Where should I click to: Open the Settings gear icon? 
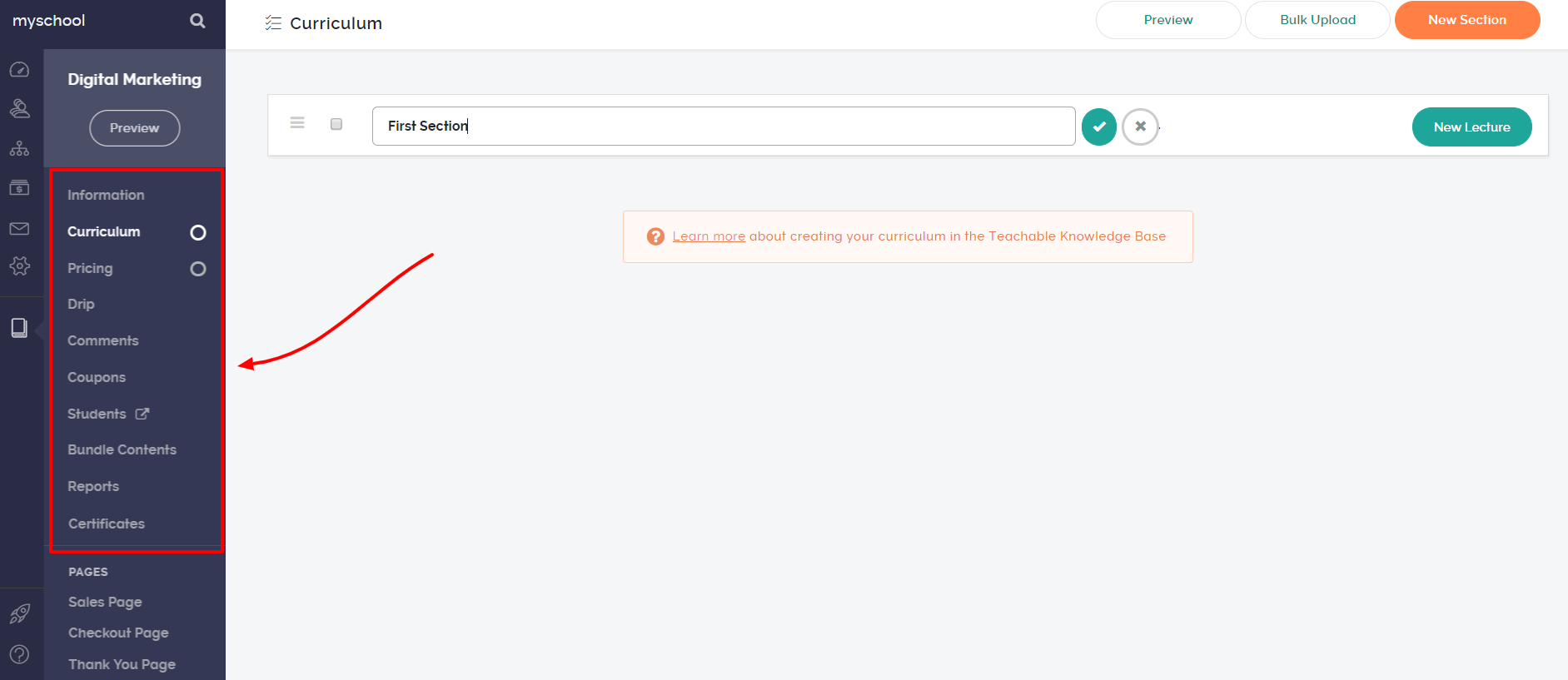click(20, 266)
